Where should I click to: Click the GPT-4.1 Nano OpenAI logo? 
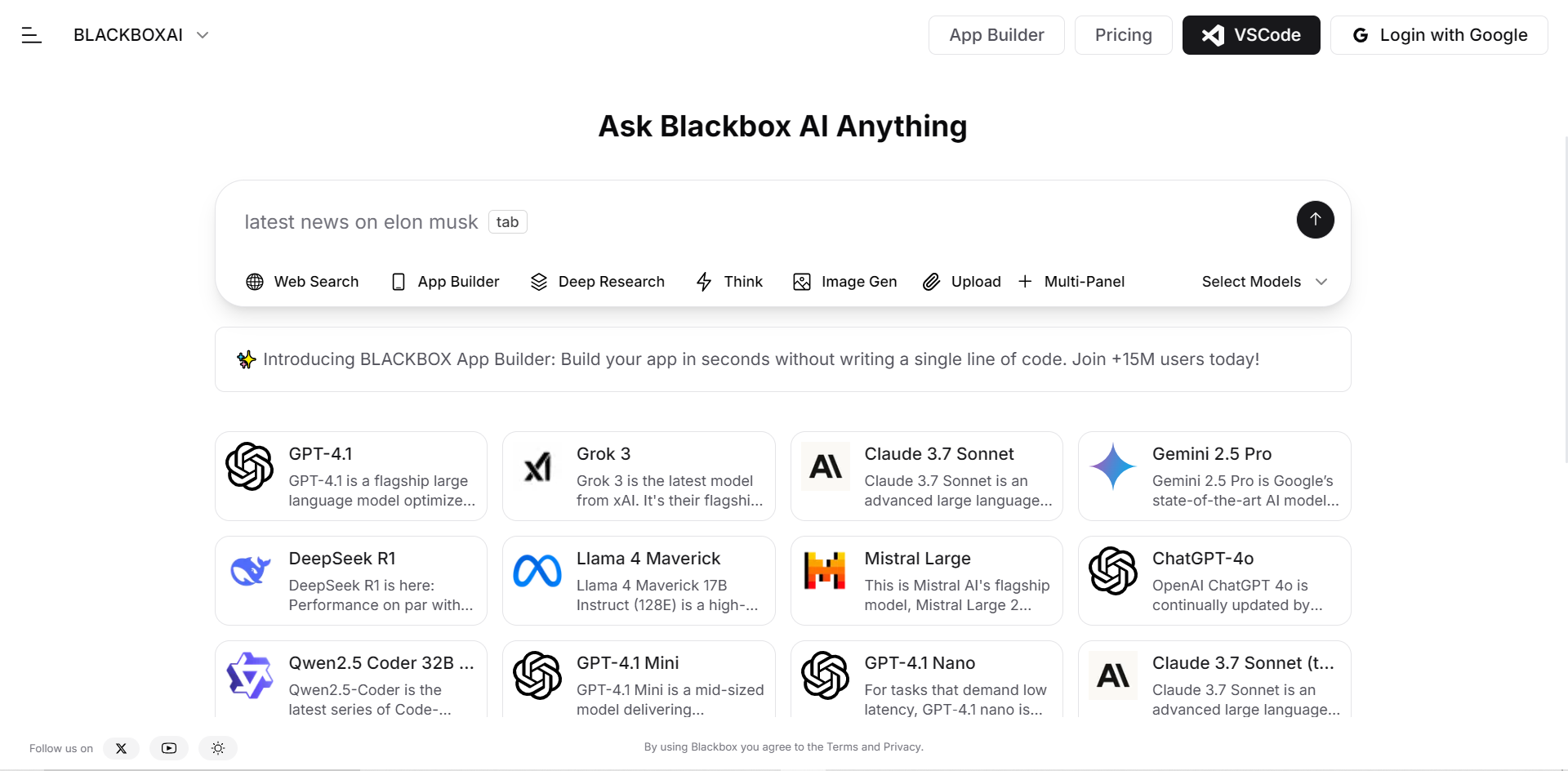826,675
